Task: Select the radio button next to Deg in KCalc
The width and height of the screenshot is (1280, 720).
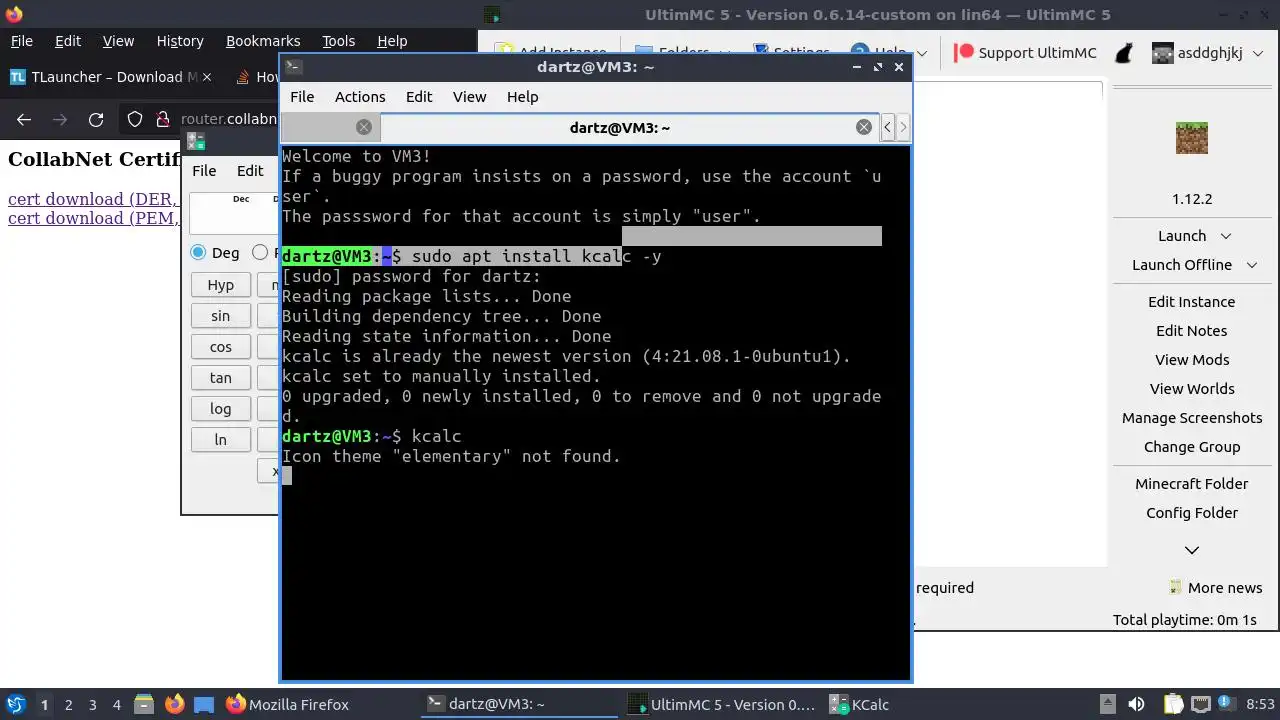Action: click(260, 253)
